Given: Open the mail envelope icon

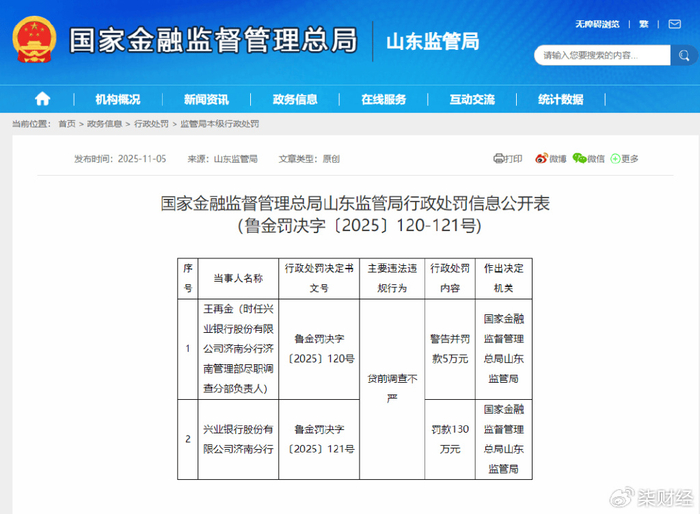Looking at the screenshot, I should 674,24.
